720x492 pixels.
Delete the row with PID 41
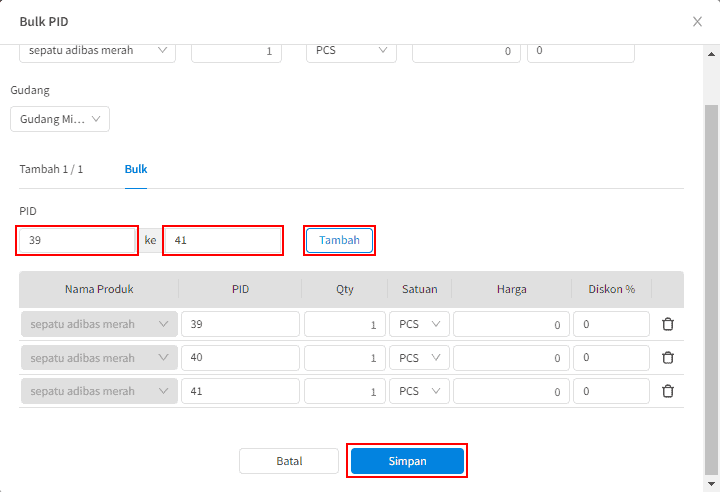coord(668,391)
